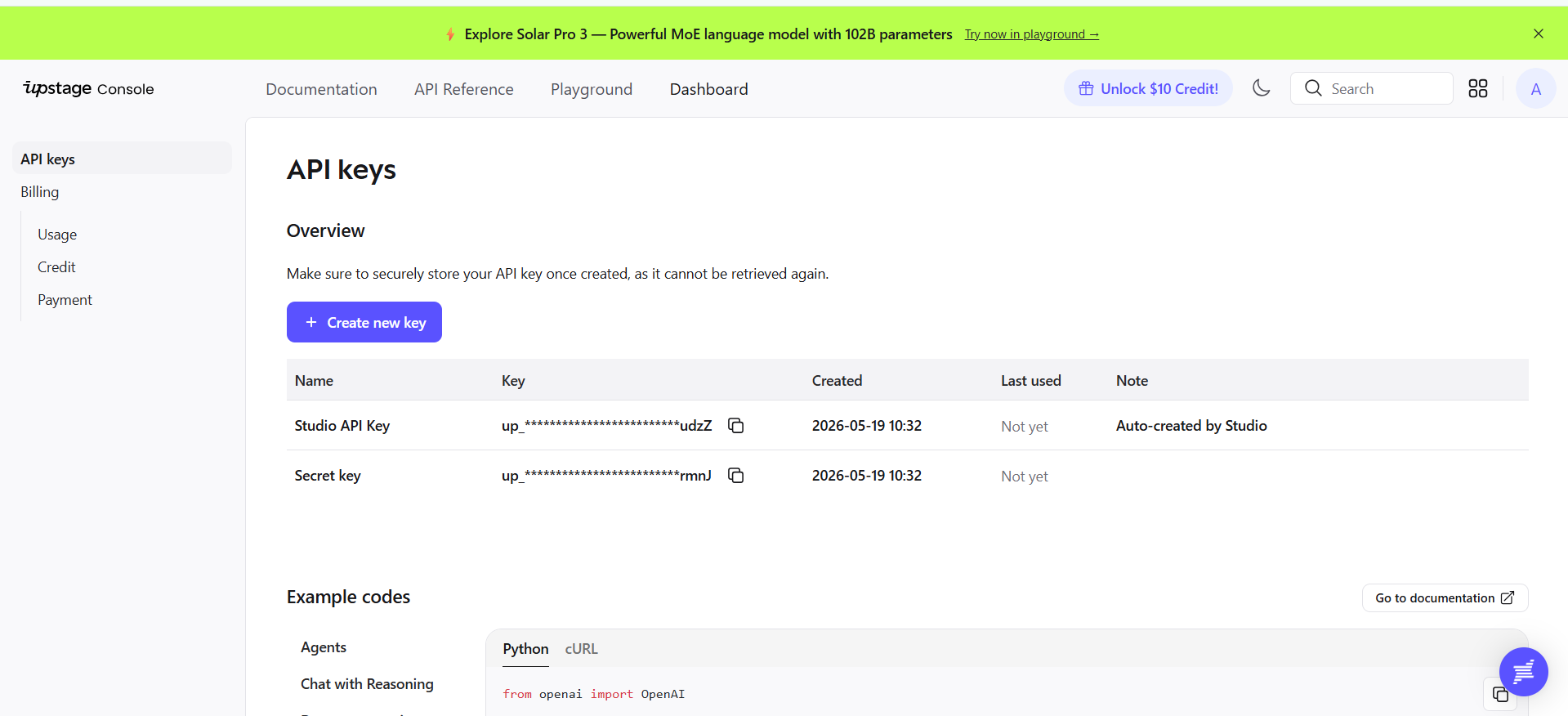The width and height of the screenshot is (1568, 716).
Task: Open the Credit sidebar item
Action: (x=56, y=267)
